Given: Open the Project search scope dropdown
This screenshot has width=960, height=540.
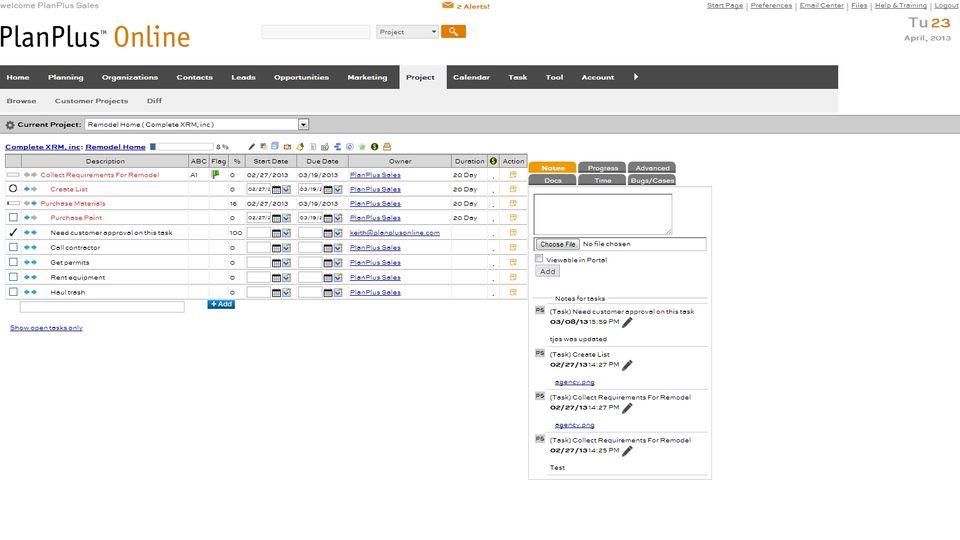Looking at the screenshot, I should 407,32.
